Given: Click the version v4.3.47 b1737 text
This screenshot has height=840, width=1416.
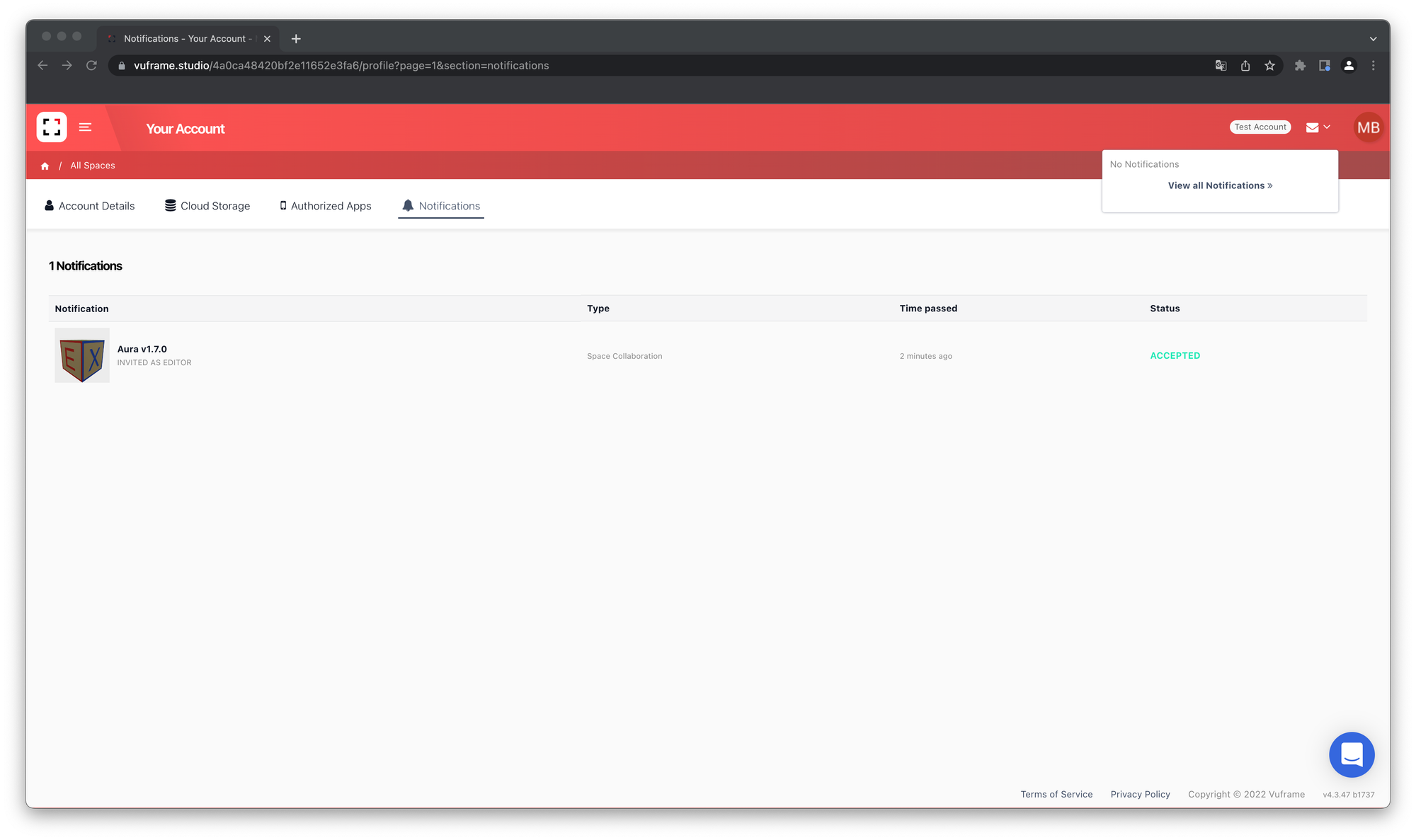Looking at the screenshot, I should [1349, 795].
